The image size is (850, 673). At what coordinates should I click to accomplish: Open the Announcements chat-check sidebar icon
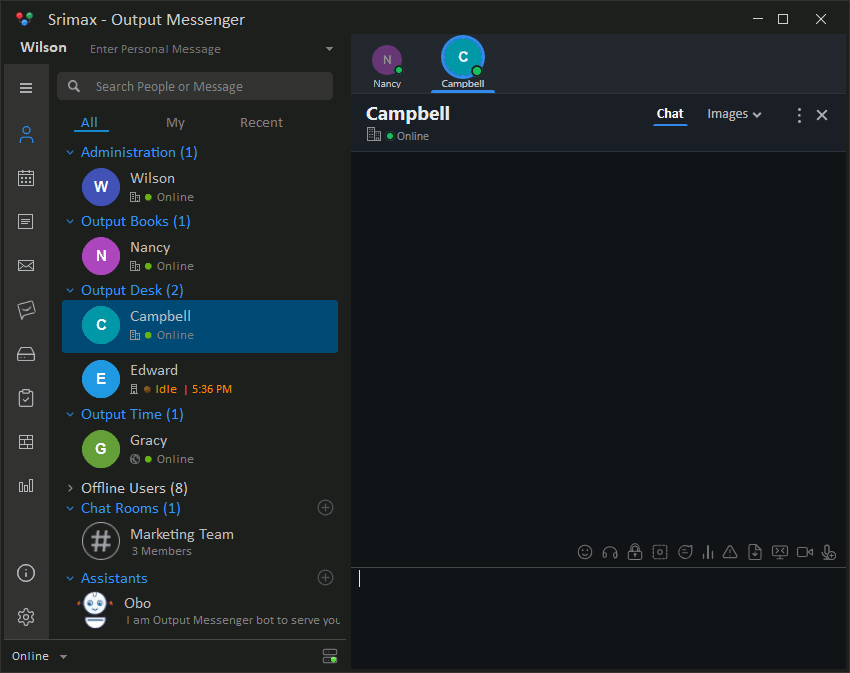(26, 310)
